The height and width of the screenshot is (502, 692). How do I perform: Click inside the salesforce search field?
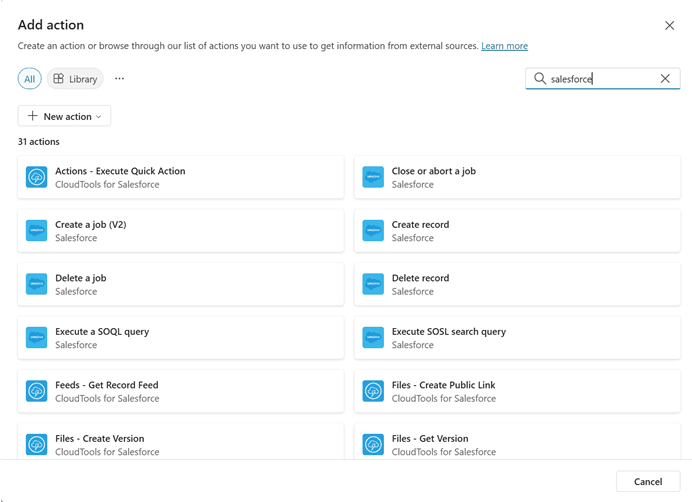600,79
